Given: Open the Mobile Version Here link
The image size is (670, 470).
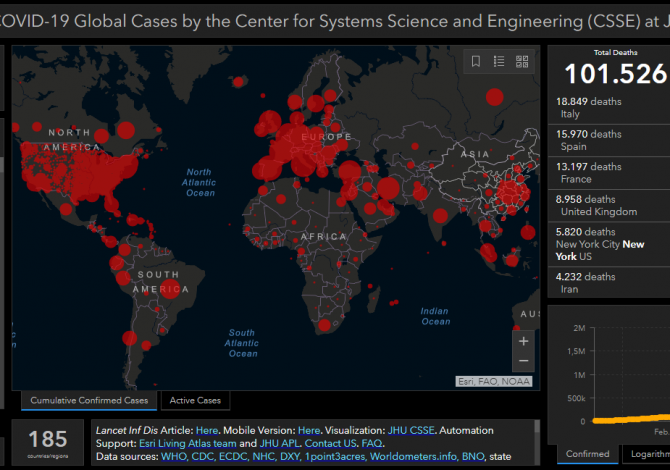Looking at the screenshot, I should pyautogui.click(x=309, y=430).
